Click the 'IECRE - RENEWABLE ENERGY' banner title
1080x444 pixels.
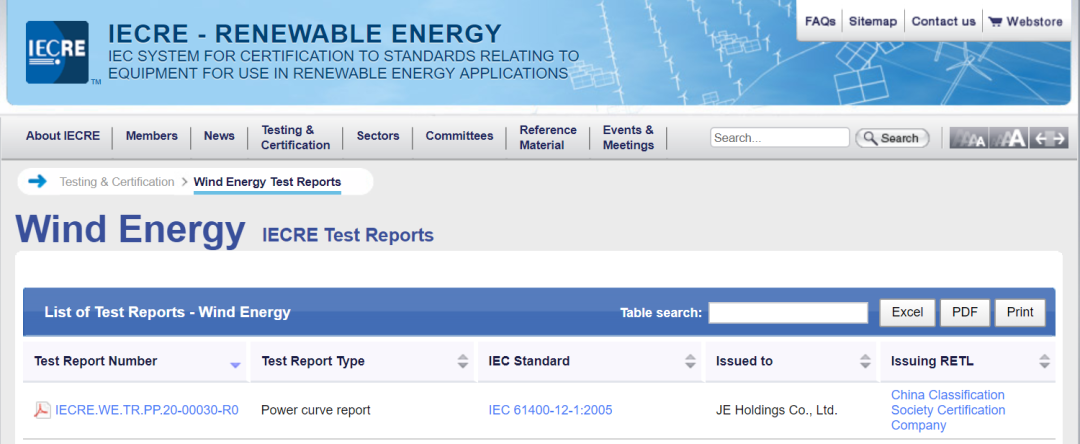pos(305,34)
